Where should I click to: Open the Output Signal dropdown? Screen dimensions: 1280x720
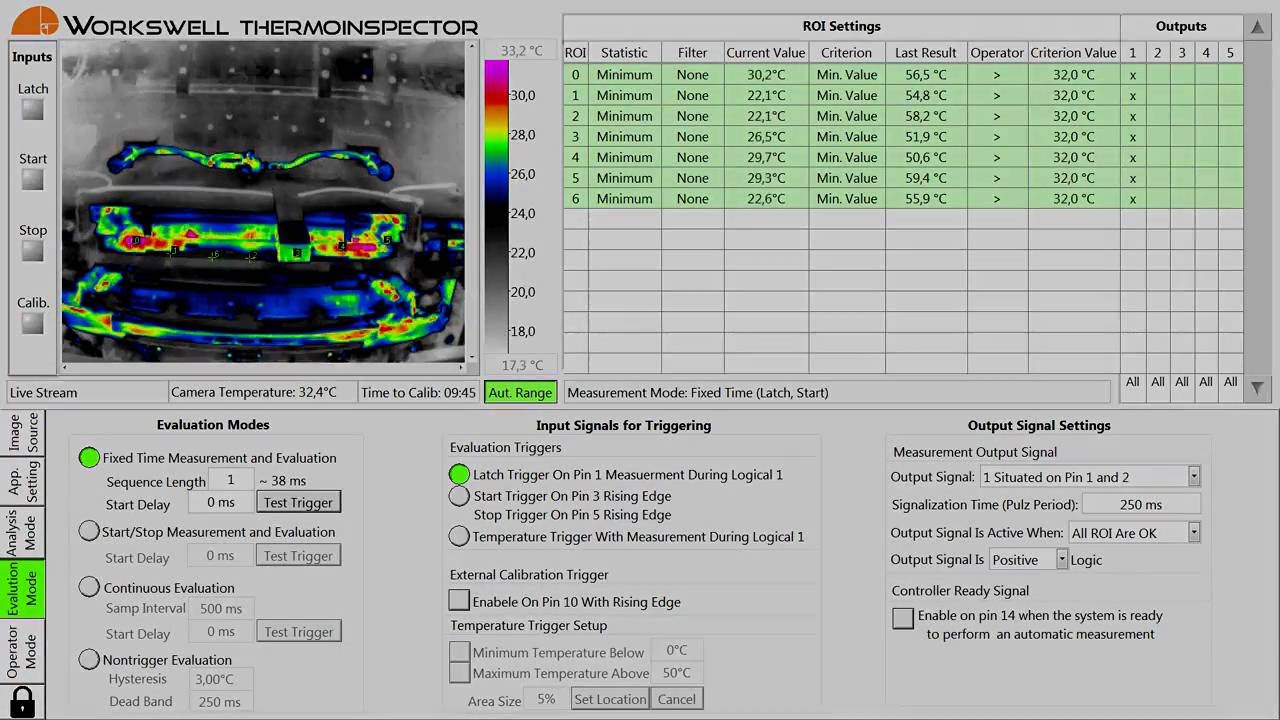click(1194, 477)
